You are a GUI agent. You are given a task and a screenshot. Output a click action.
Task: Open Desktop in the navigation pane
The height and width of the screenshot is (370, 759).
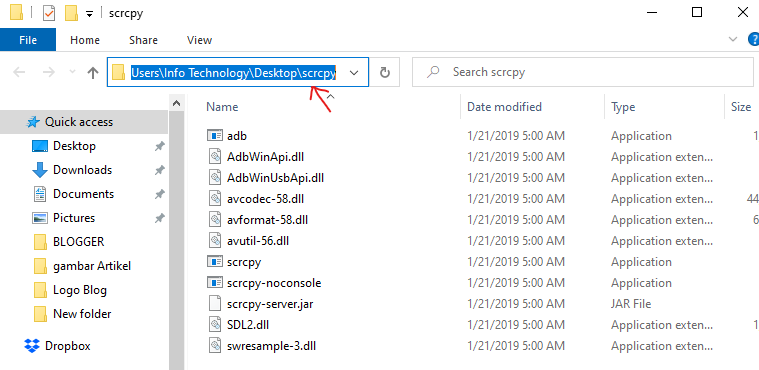[x=74, y=146]
